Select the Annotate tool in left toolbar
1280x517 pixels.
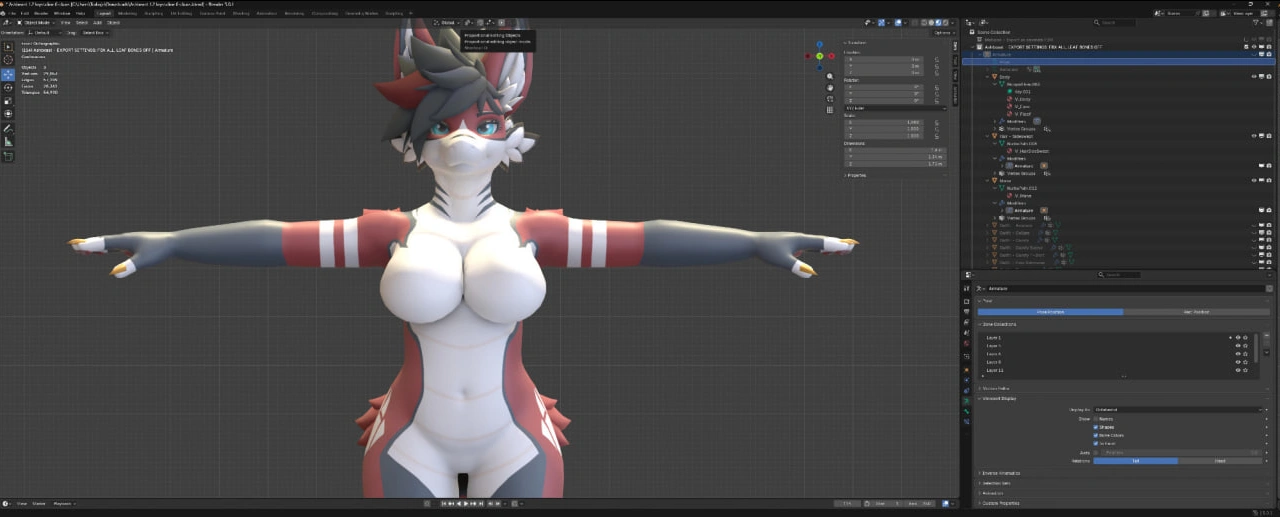click(x=8, y=129)
